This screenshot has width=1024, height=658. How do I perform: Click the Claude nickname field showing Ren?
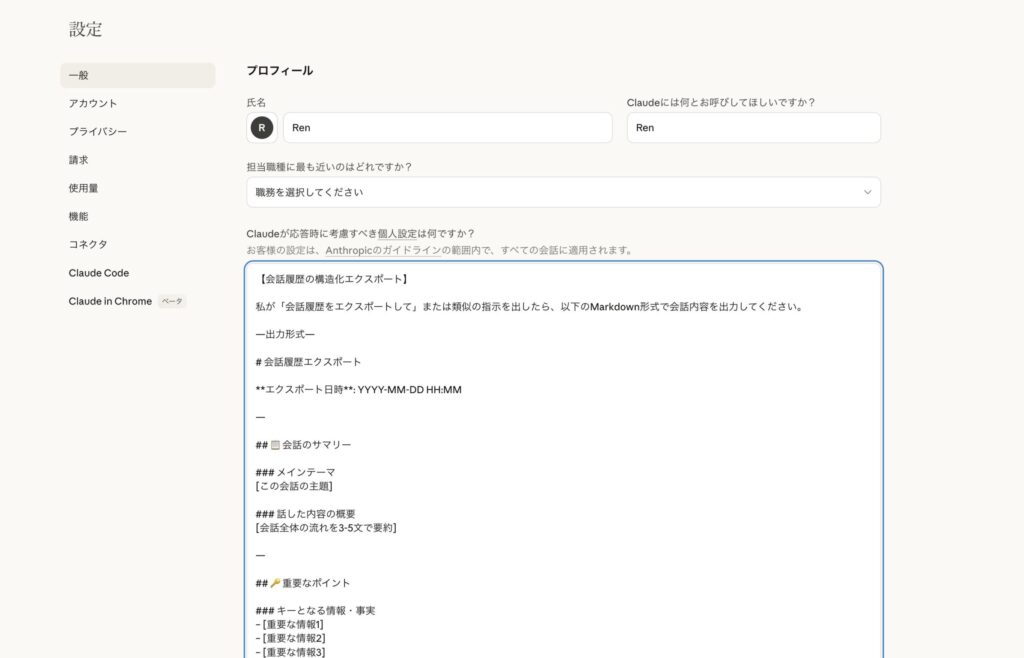[753, 127]
